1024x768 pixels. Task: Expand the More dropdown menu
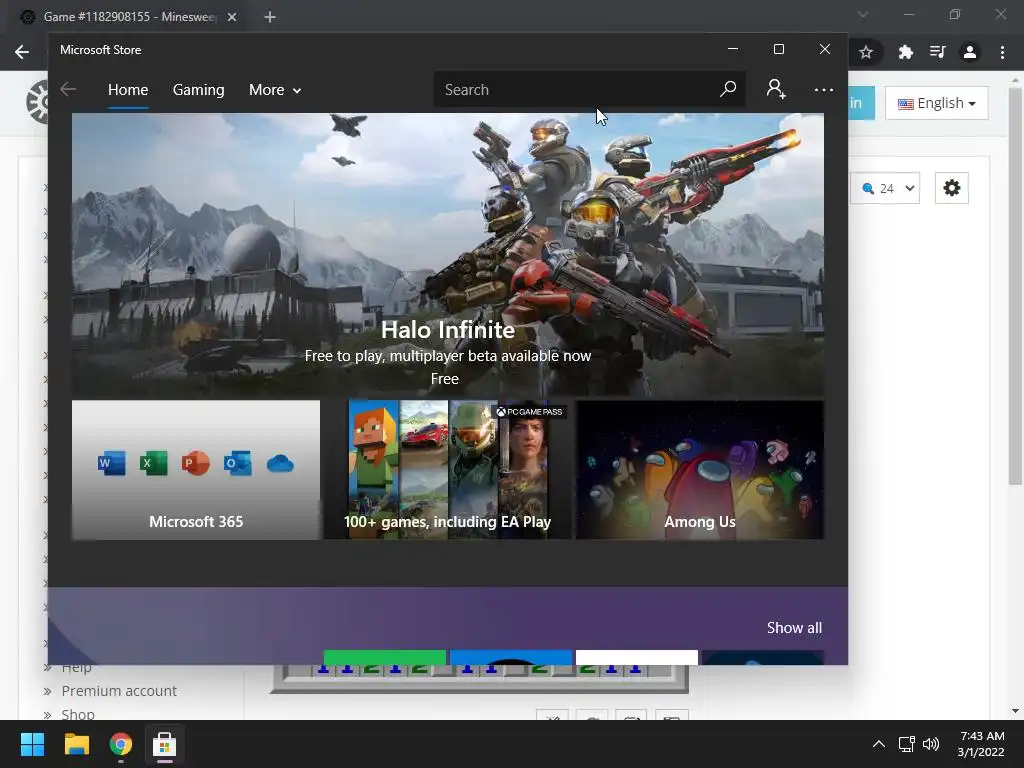275,89
